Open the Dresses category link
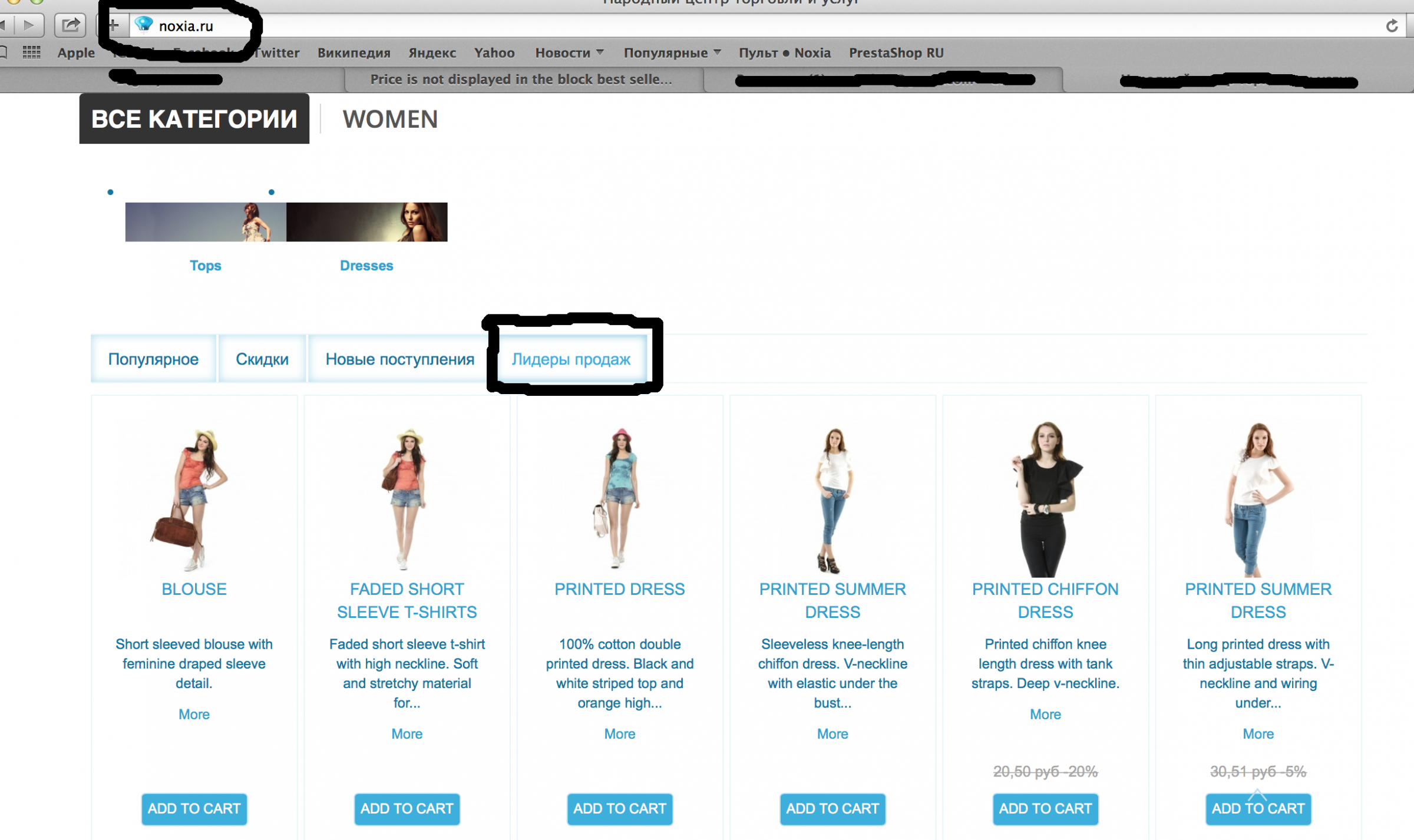1414x840 pixels. point(366,265)
